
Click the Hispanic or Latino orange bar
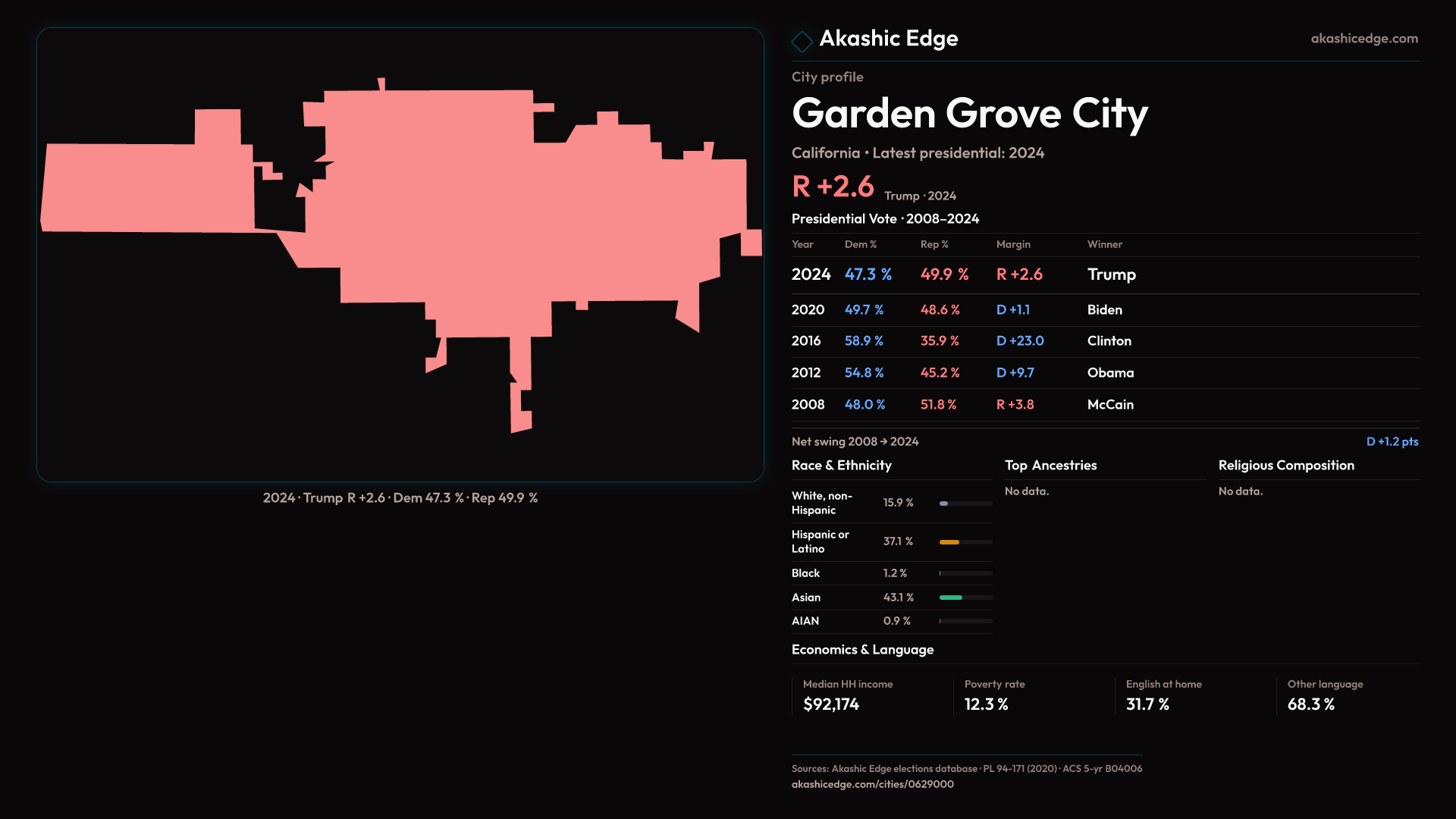coord(949,542)
